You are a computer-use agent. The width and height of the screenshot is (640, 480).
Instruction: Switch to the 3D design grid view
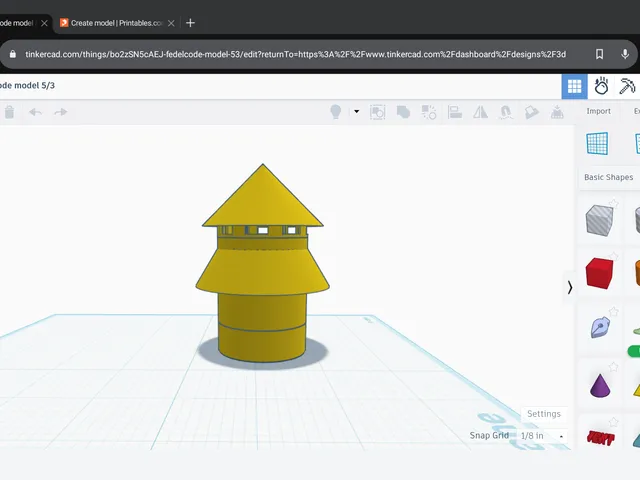tap(574, 86)
